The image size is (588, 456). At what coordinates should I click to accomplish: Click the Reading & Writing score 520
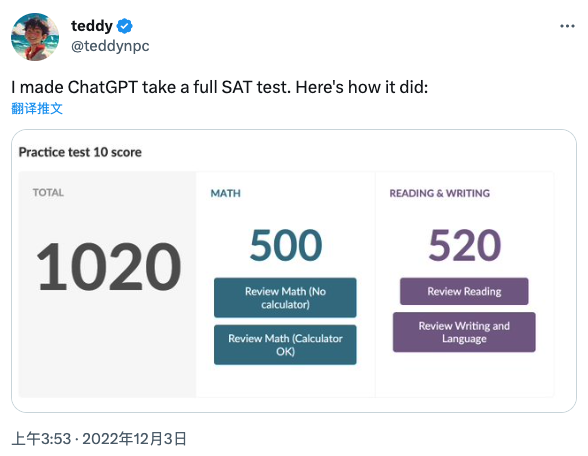[465, 245]
